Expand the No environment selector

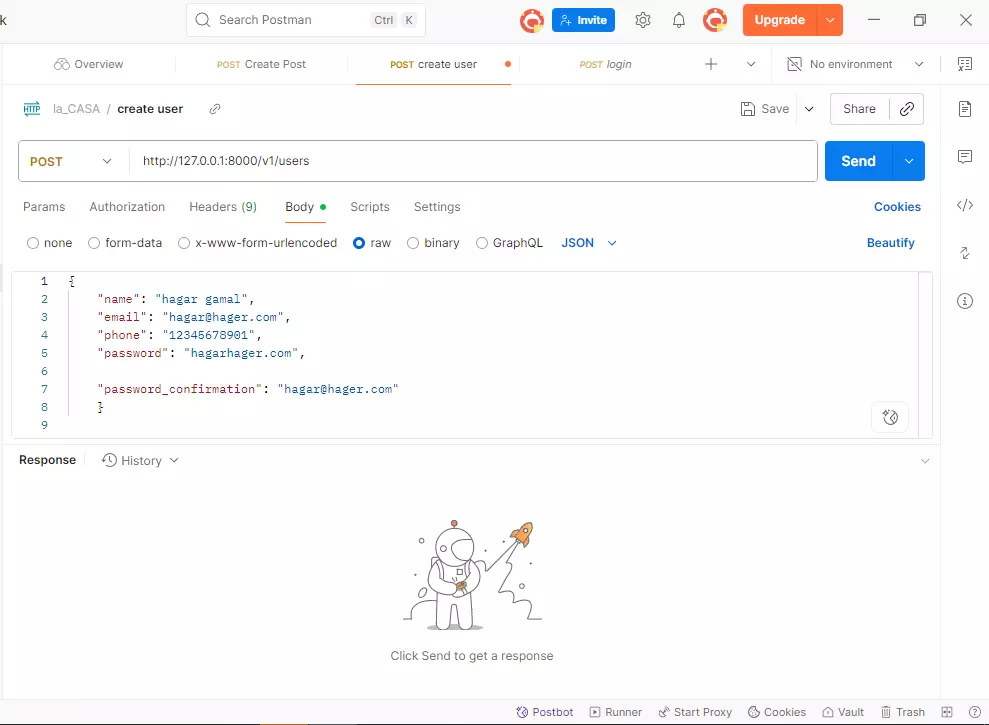(855, 63)
